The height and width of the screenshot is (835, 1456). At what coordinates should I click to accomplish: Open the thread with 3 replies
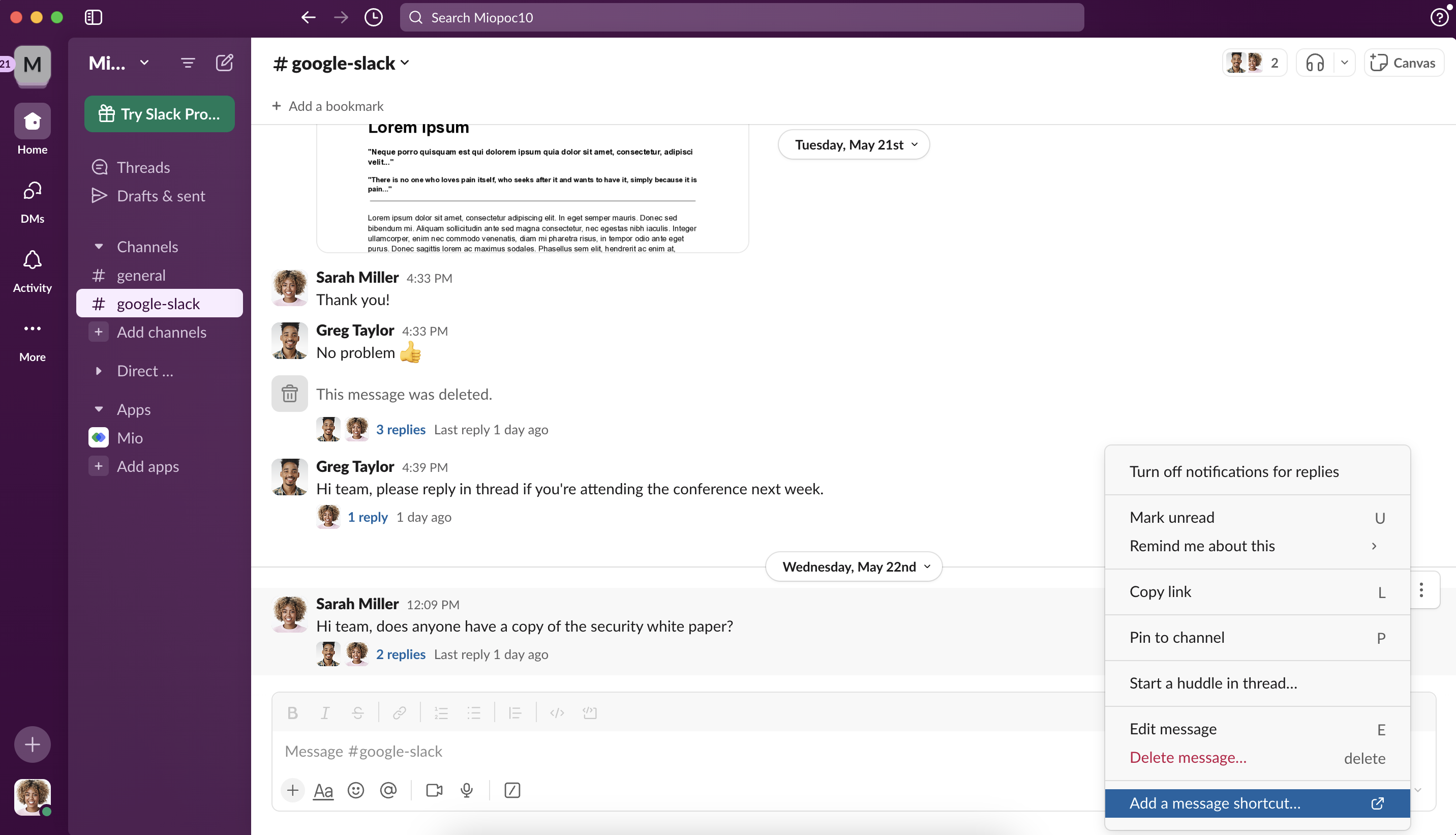(400, 429)
